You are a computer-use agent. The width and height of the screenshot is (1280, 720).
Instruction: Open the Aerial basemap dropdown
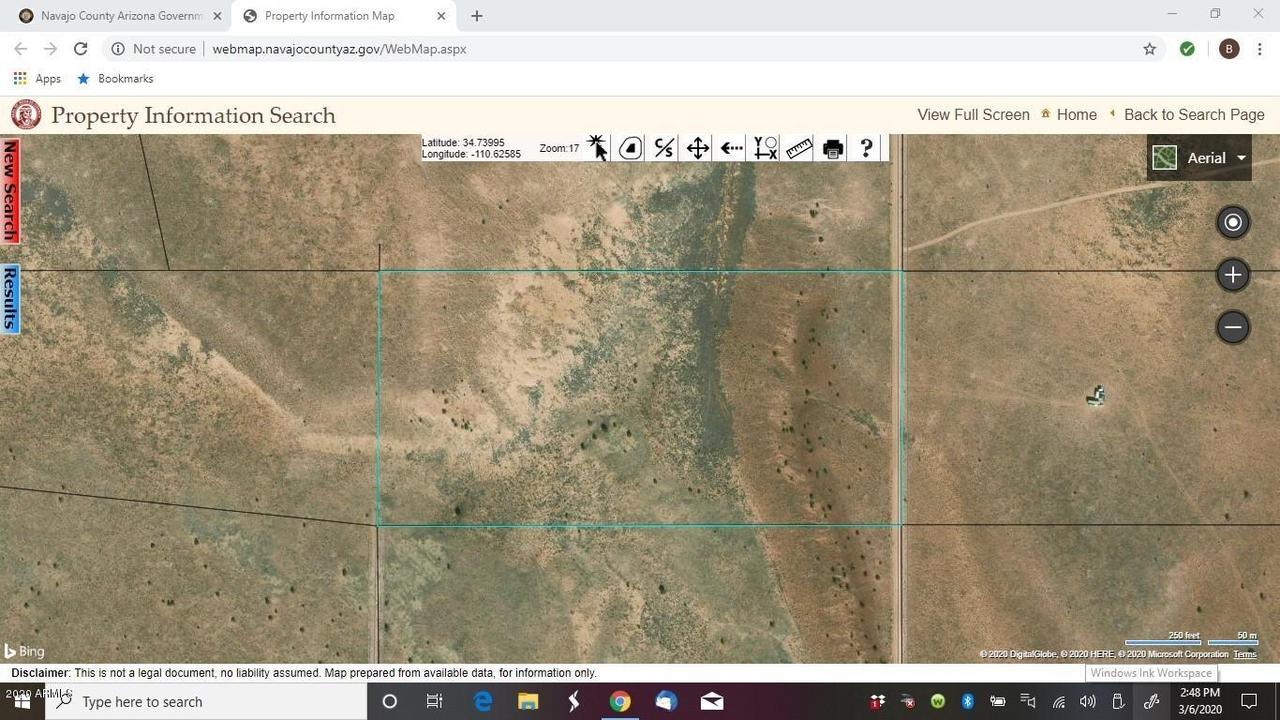point(1240,157)
